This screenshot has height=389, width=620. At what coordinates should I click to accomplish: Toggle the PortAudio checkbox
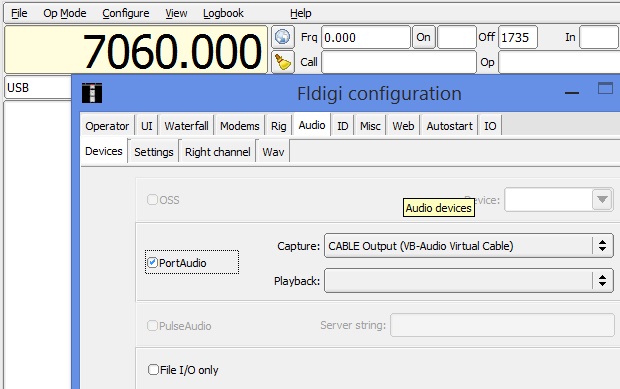coord(152,262)
